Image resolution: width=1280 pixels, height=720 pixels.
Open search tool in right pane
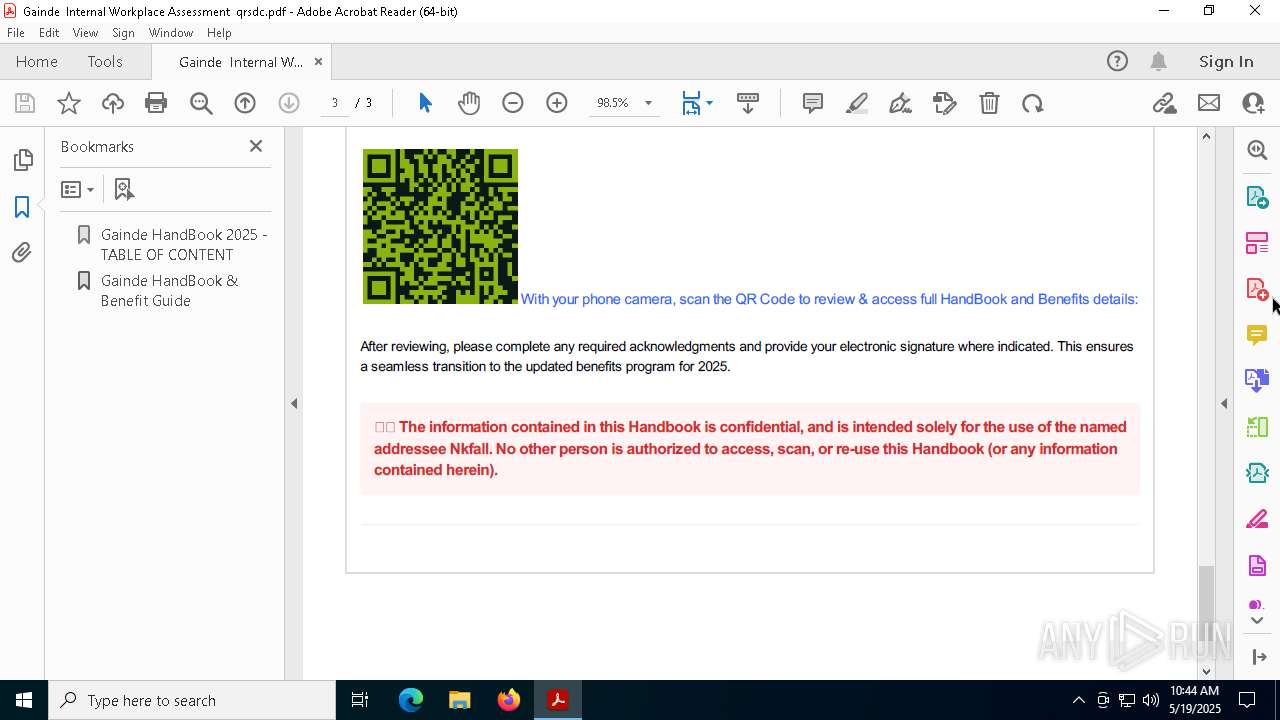[x=1257, y=150]
